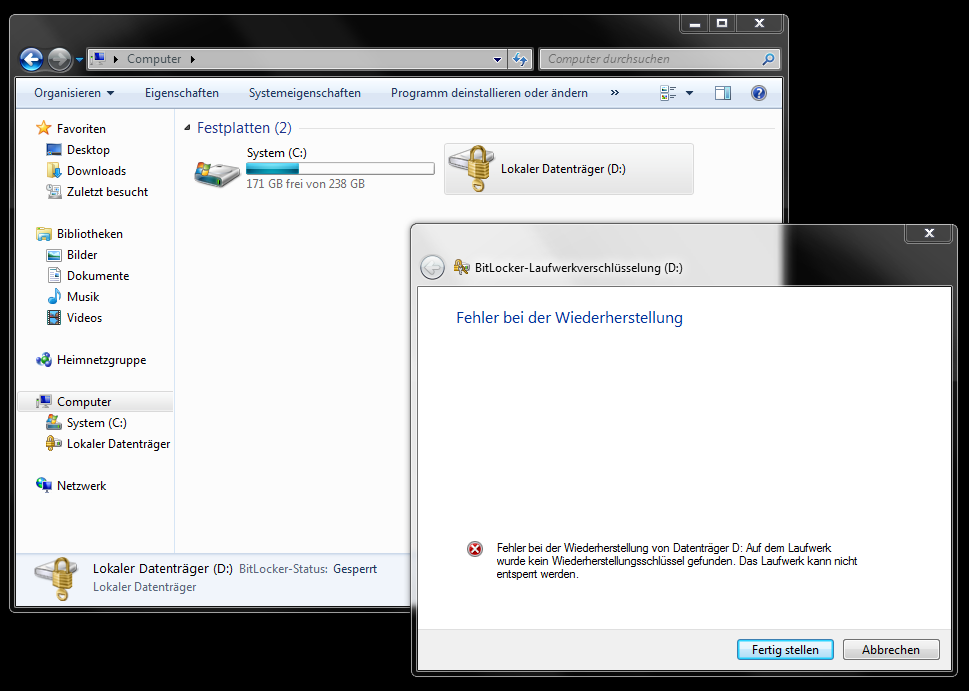
Task: Open the Organisieren menu
Action: pos(74,93)
